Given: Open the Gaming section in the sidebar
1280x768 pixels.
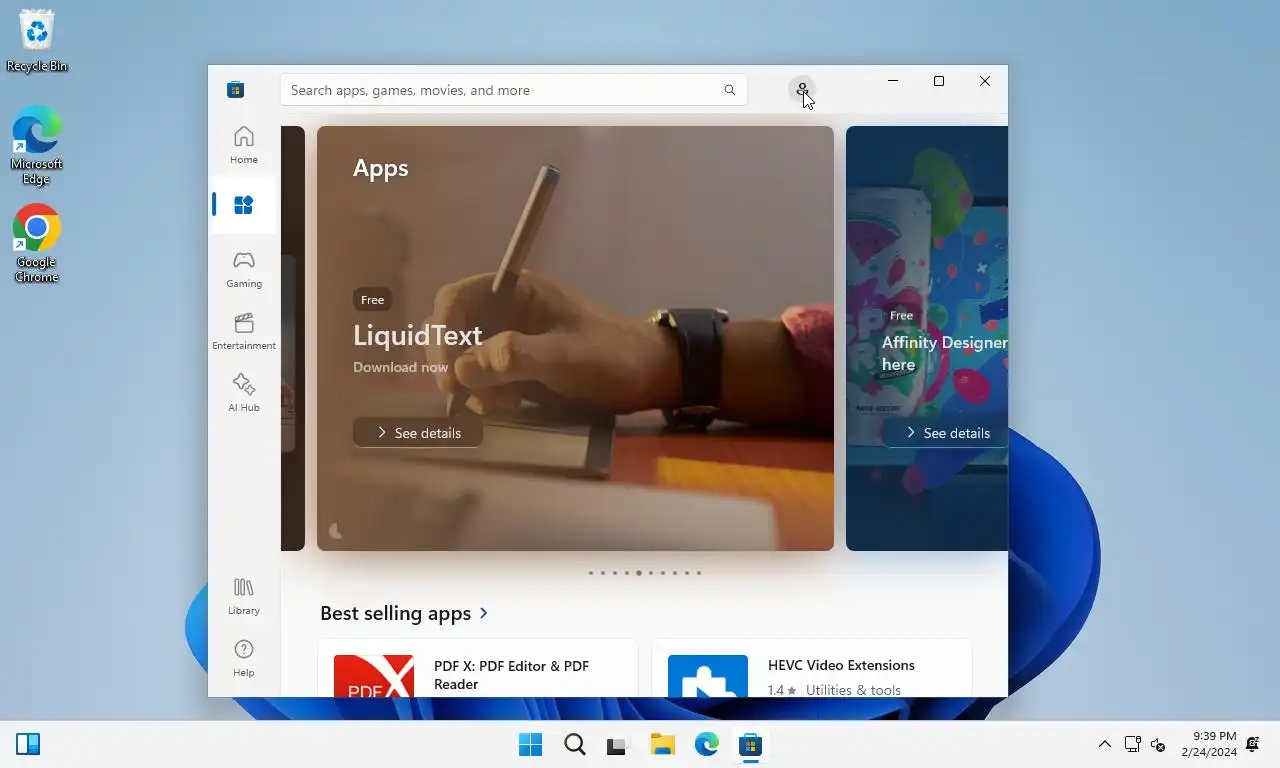Looking at the screenshot, I should pos(244,269).
